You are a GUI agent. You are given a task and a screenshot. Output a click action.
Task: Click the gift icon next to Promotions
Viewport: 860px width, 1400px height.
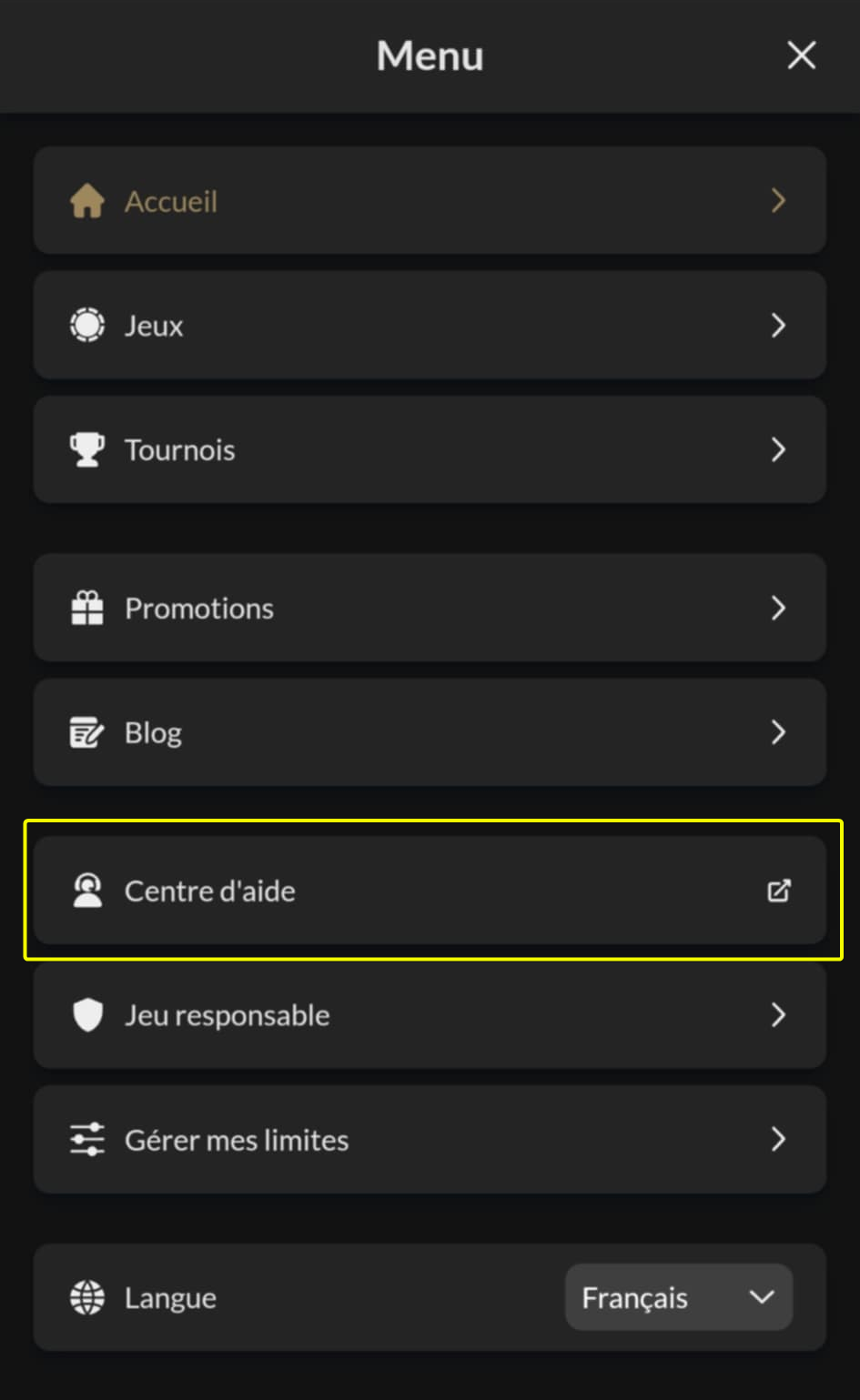(86, 608)
